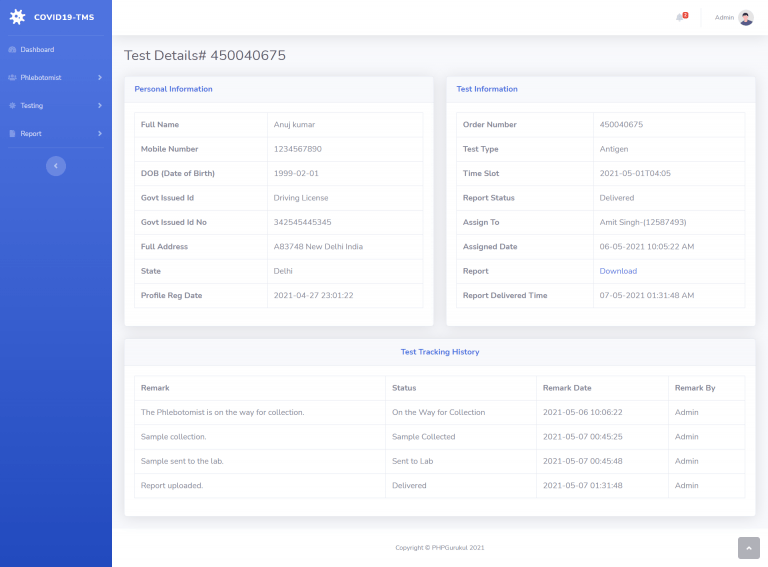Open the notifications bell icon
The width and height of the screenshot is (768, 567).
681,17
